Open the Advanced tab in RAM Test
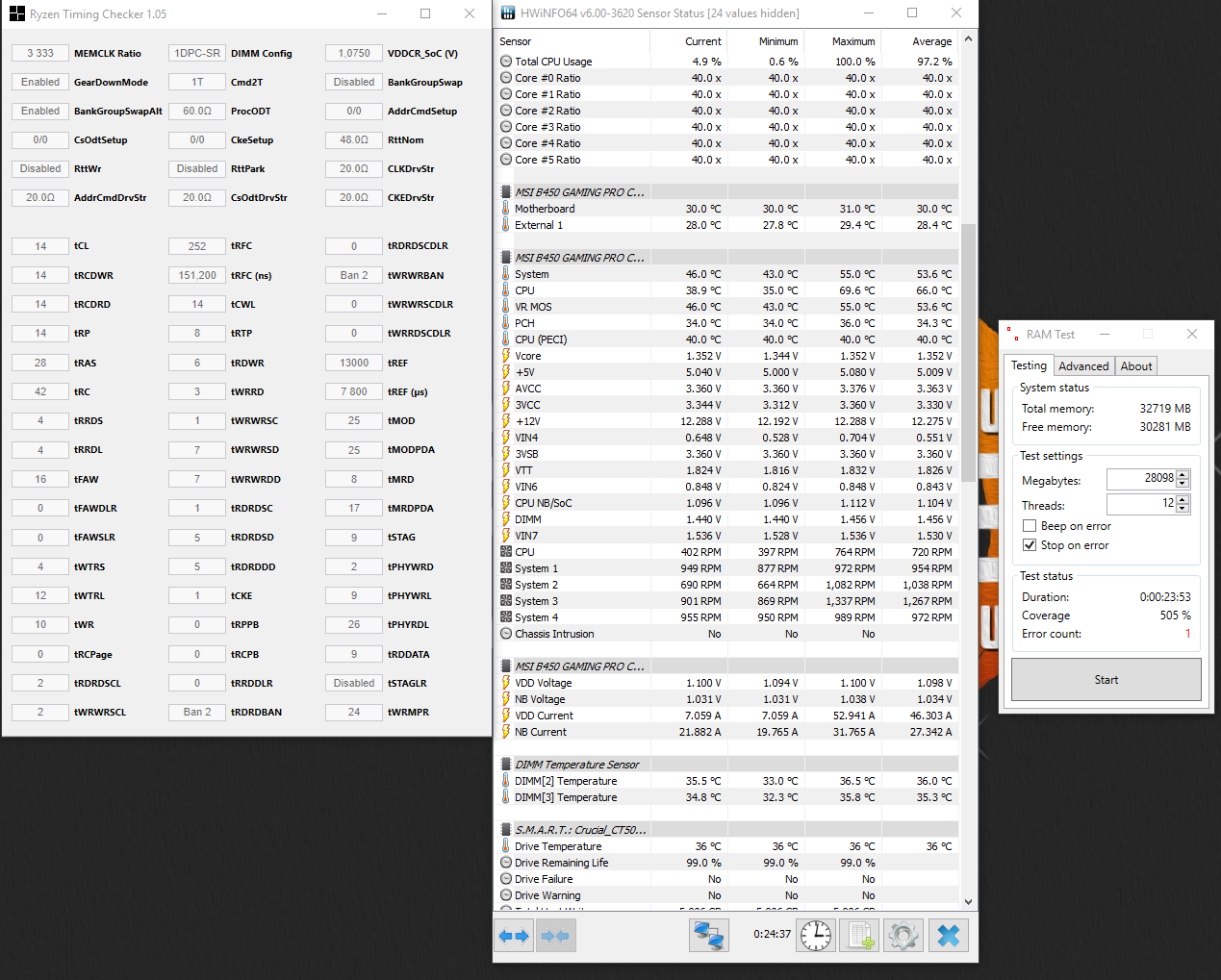Screen dimensions: 1221x980 coord(1083,366)
